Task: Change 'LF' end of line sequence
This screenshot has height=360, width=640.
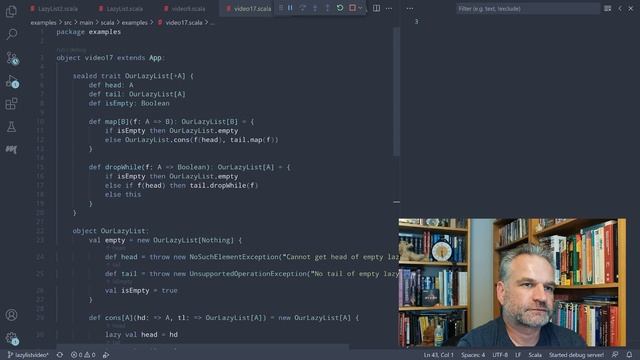Action: pyautogui.click(x=518, y=355)
